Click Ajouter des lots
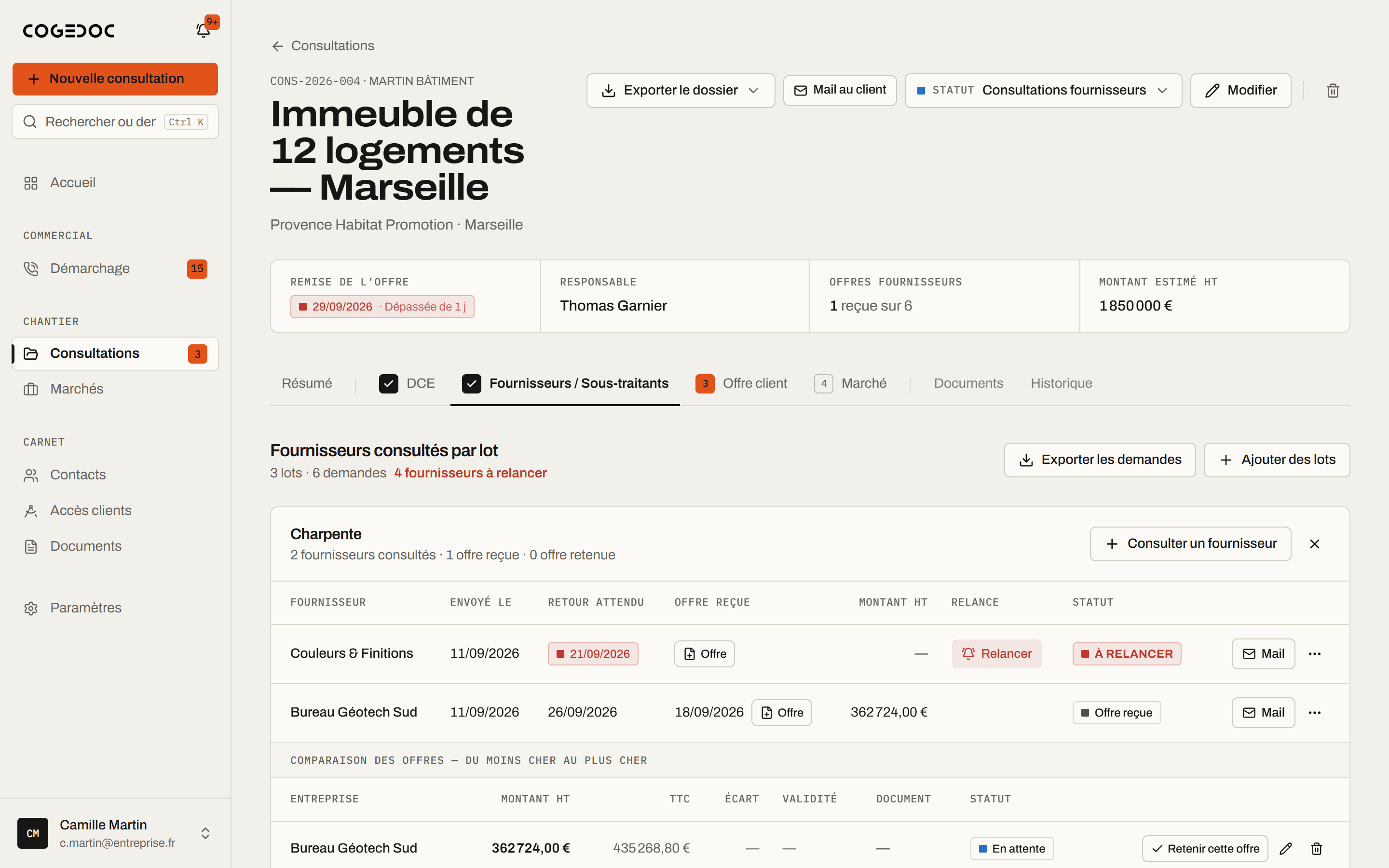Viewport: 1389px width, 868px height. tap(1277, 460)
